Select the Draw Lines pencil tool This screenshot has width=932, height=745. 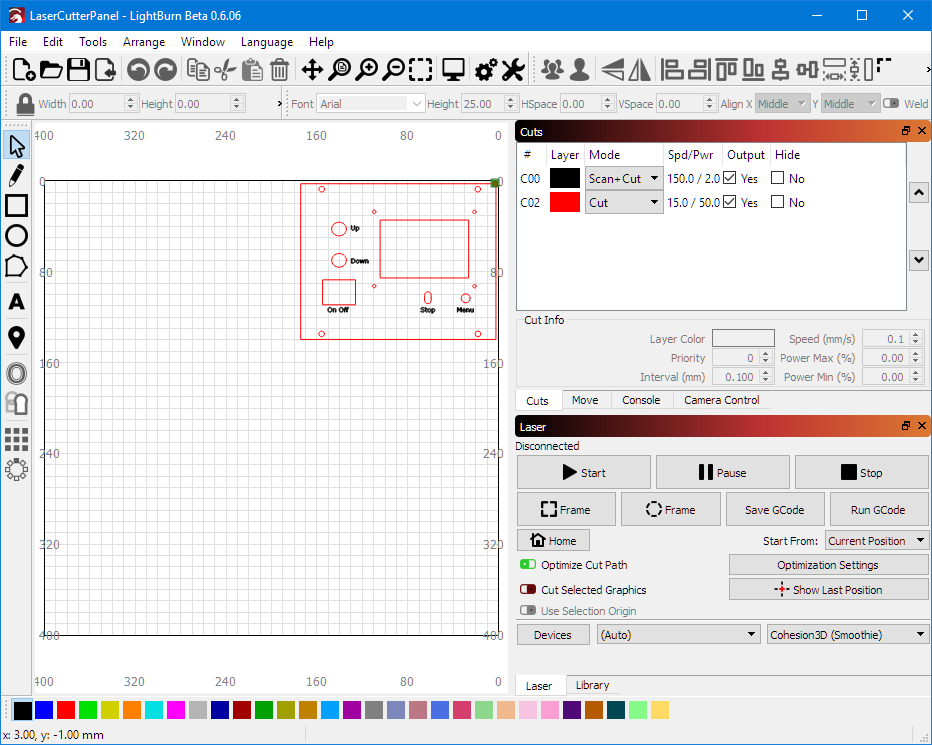click(16, 176)
